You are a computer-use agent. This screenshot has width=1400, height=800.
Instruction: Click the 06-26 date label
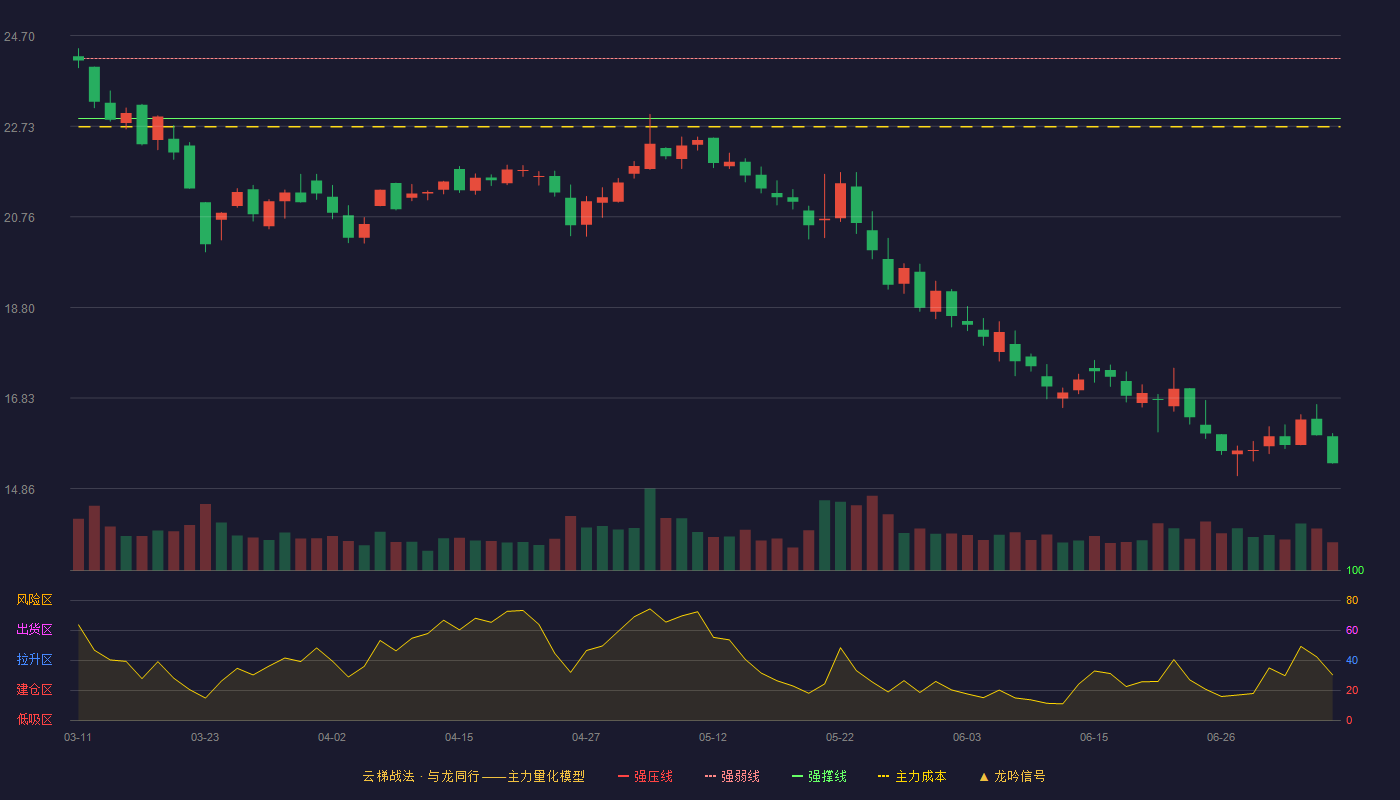click(1221, 737)
